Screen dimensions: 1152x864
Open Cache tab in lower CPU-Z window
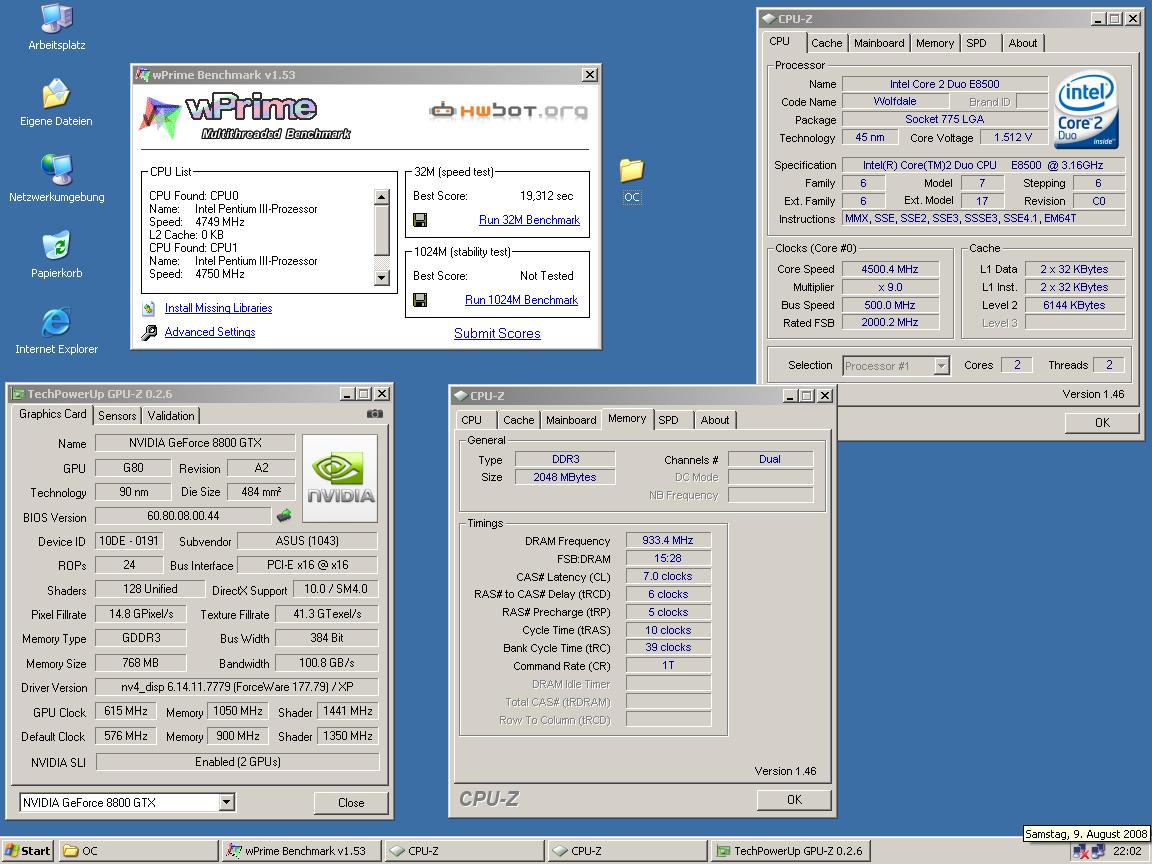tap(519, 420)
